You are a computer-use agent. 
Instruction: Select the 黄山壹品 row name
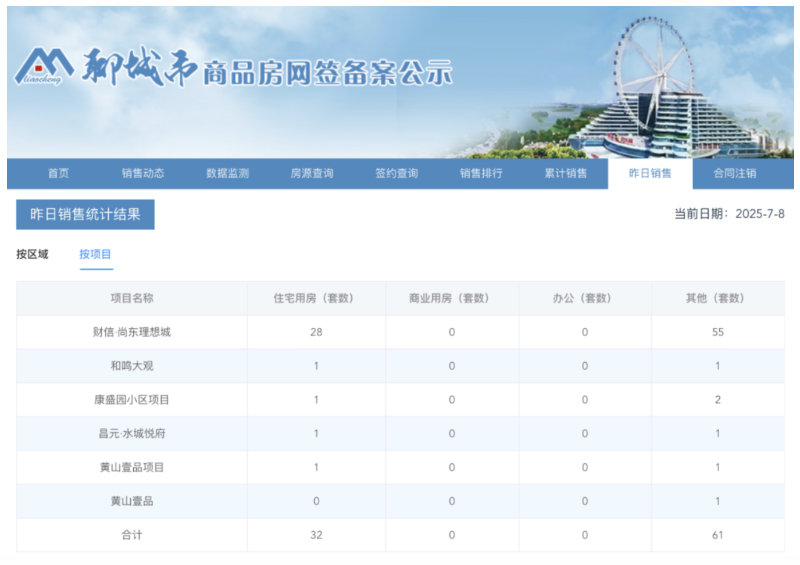click(132, 501)
